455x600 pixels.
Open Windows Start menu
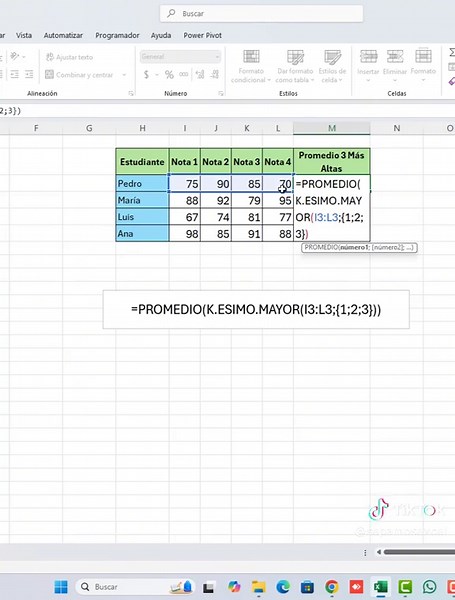(61, 587)
